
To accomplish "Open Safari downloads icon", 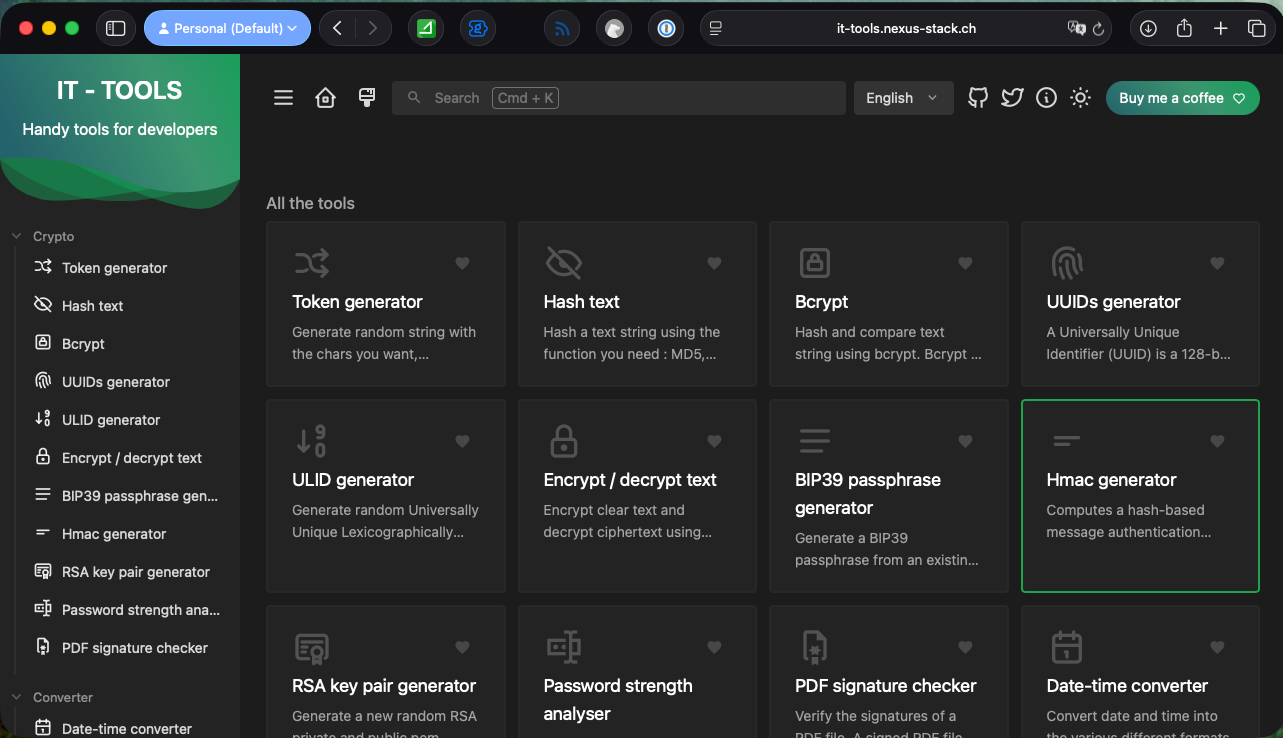I will [x=1148, y=28].
